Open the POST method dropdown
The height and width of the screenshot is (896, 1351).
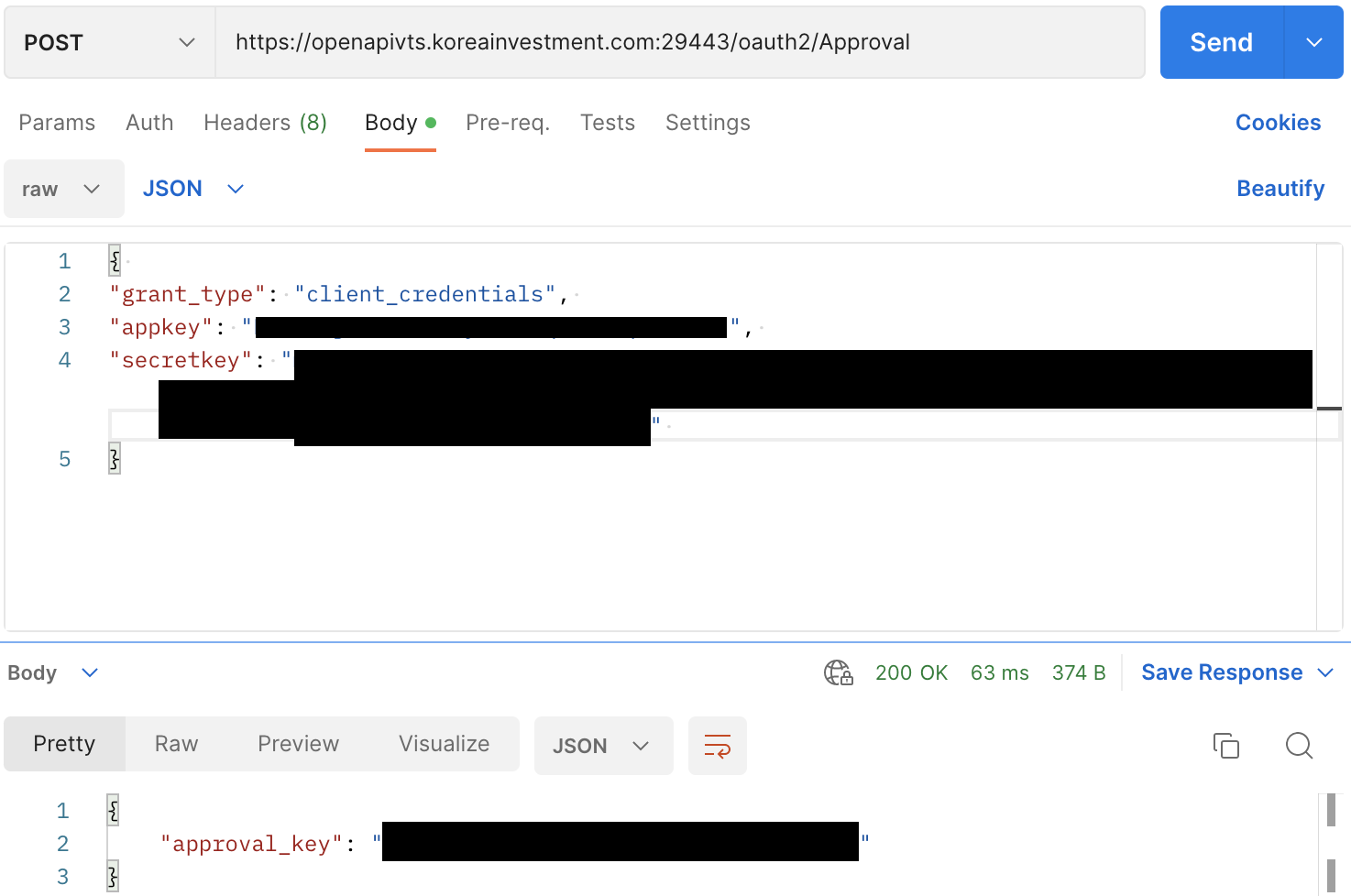[x=110, y=43]
